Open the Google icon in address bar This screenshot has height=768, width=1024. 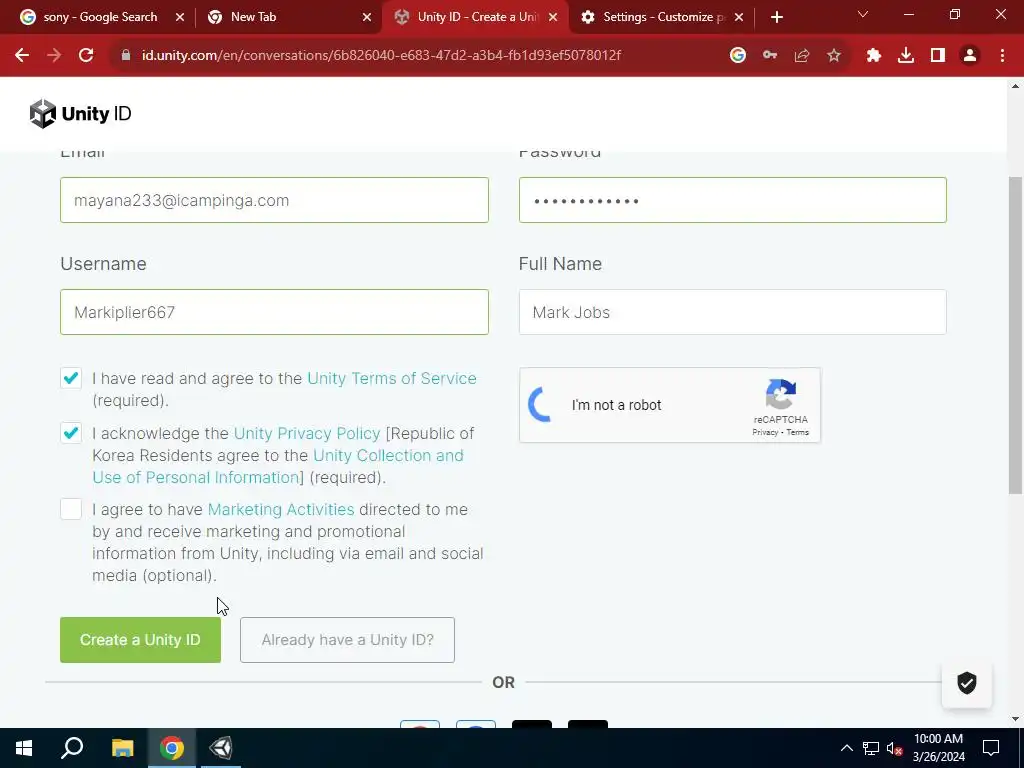coord(738,56)
